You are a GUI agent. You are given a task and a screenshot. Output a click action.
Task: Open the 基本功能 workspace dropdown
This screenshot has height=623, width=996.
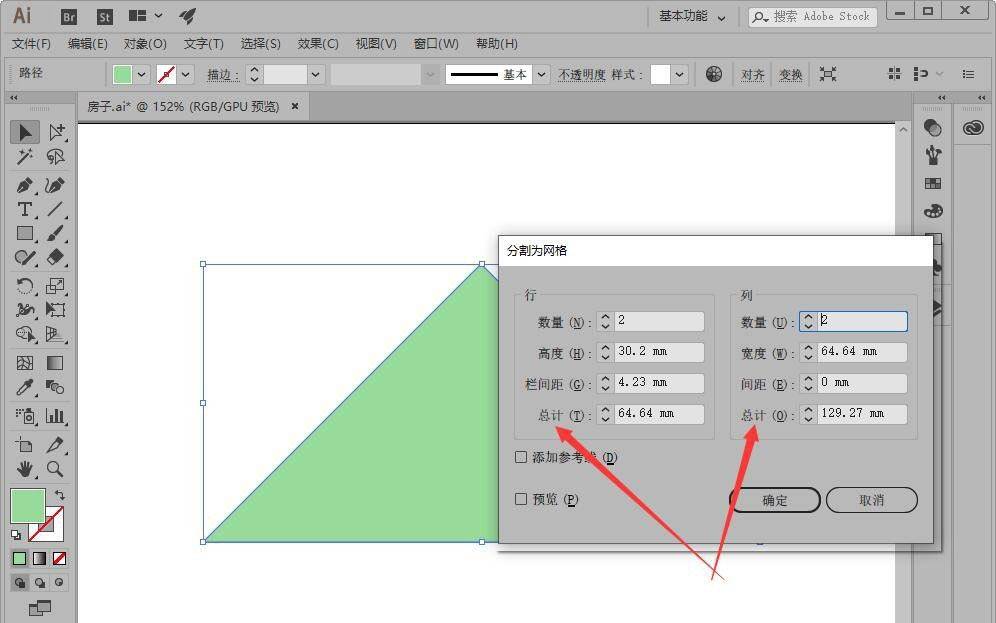pos(692,16)
